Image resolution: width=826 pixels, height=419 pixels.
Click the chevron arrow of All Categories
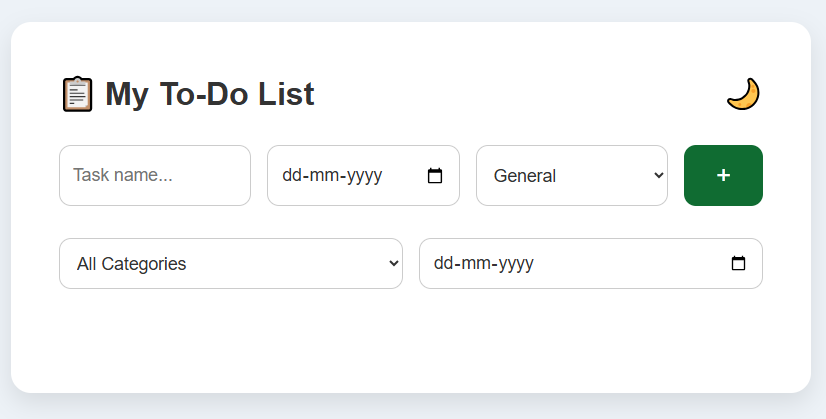[x=394, y=263]
